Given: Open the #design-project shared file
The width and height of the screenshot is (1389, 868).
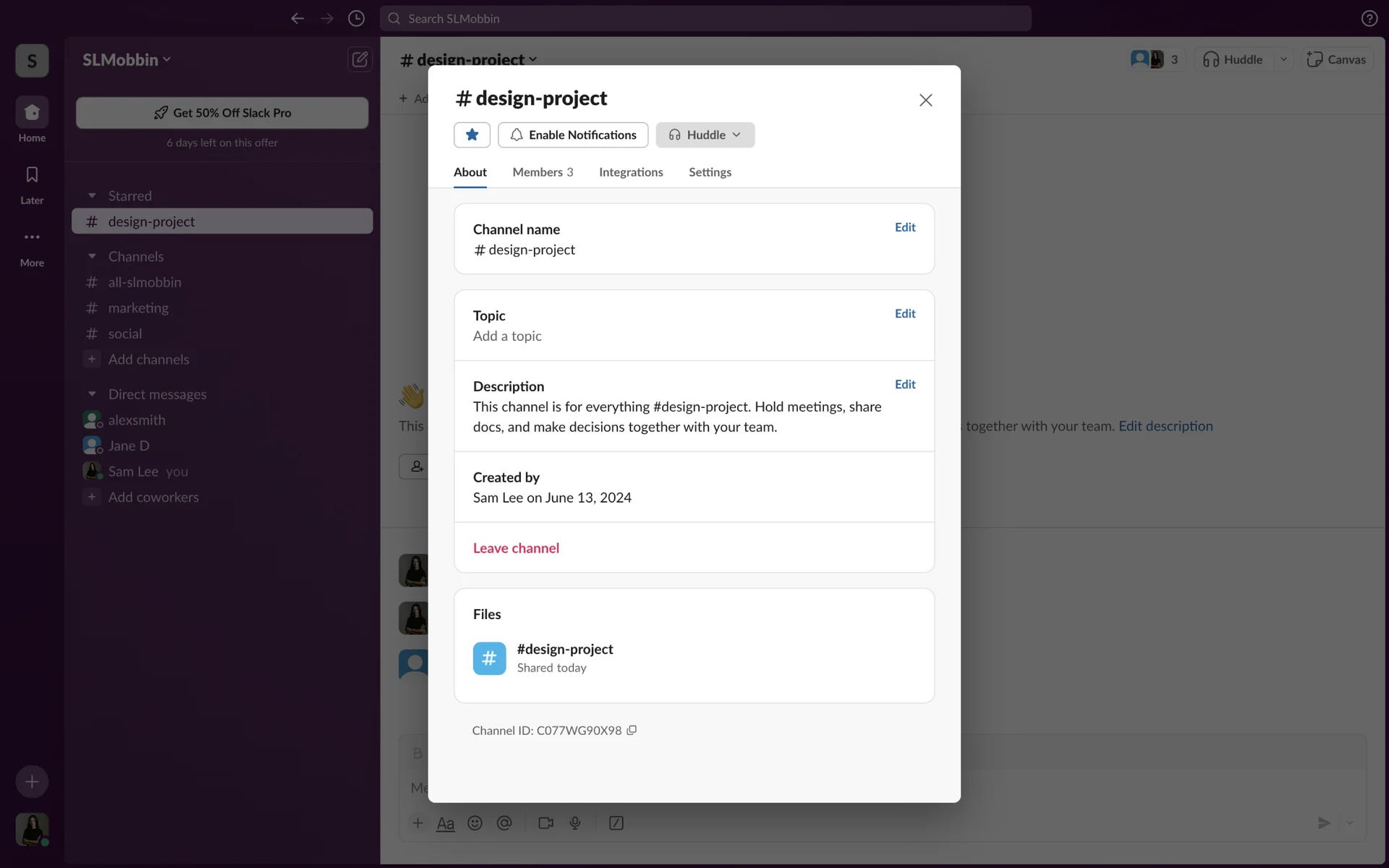Looking at the screenshot, I should (x=565, y=649).
